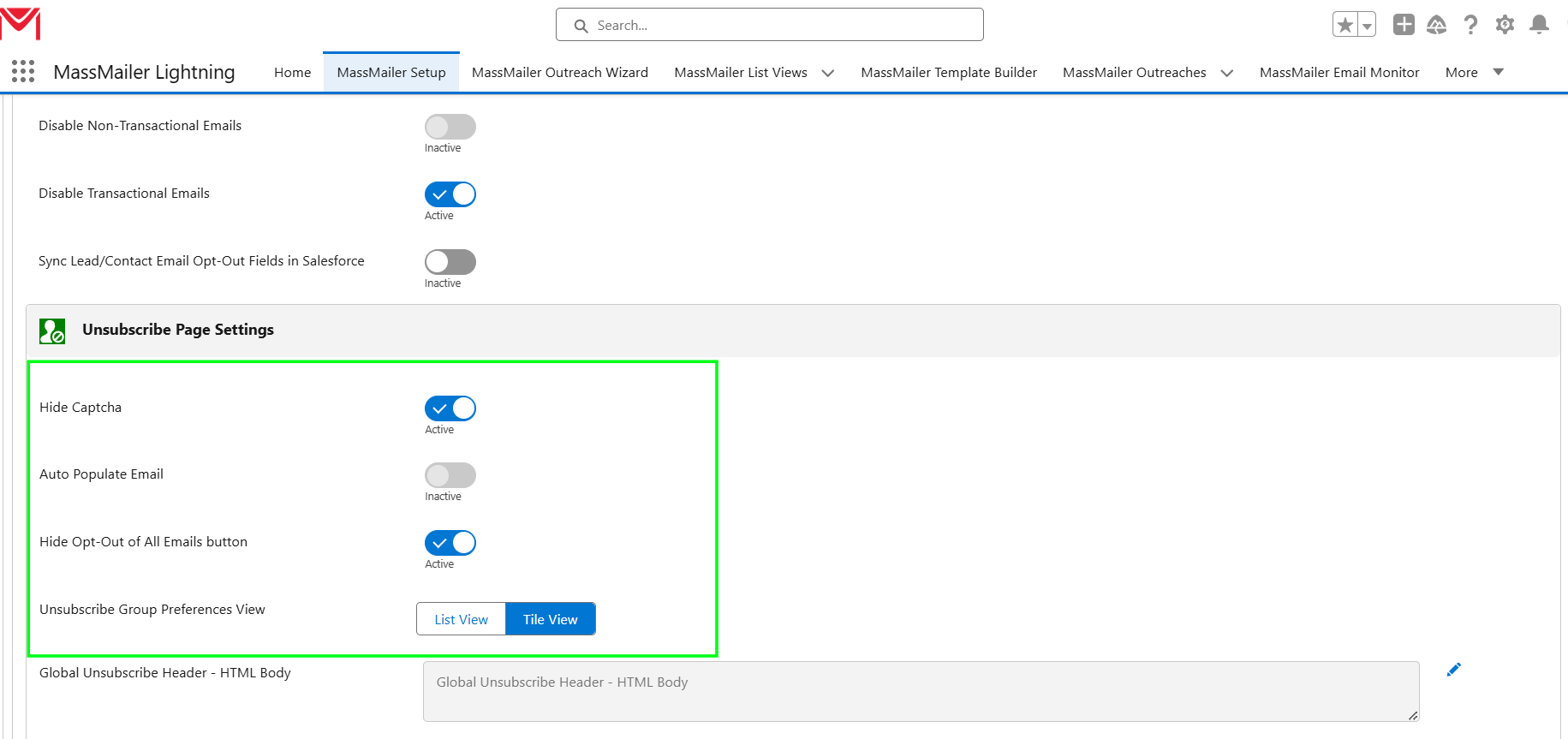
Task: Open the MassMailer List Views tab
Action: pyautogui.click(x=741, y=72)
